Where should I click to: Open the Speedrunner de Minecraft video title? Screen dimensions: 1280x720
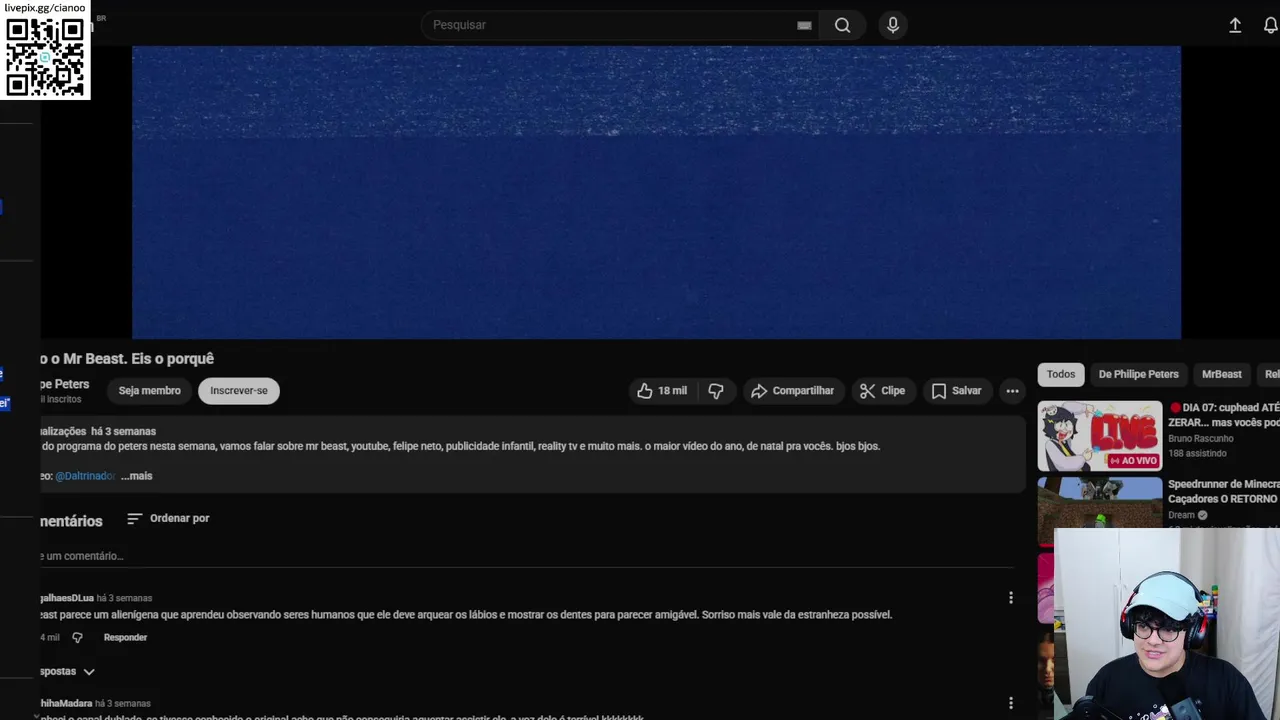coord(1223,491)
